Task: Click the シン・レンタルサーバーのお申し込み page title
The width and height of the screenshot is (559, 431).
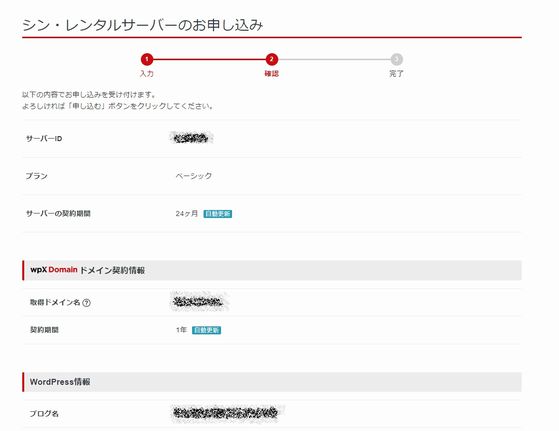Action: [143, 25]
